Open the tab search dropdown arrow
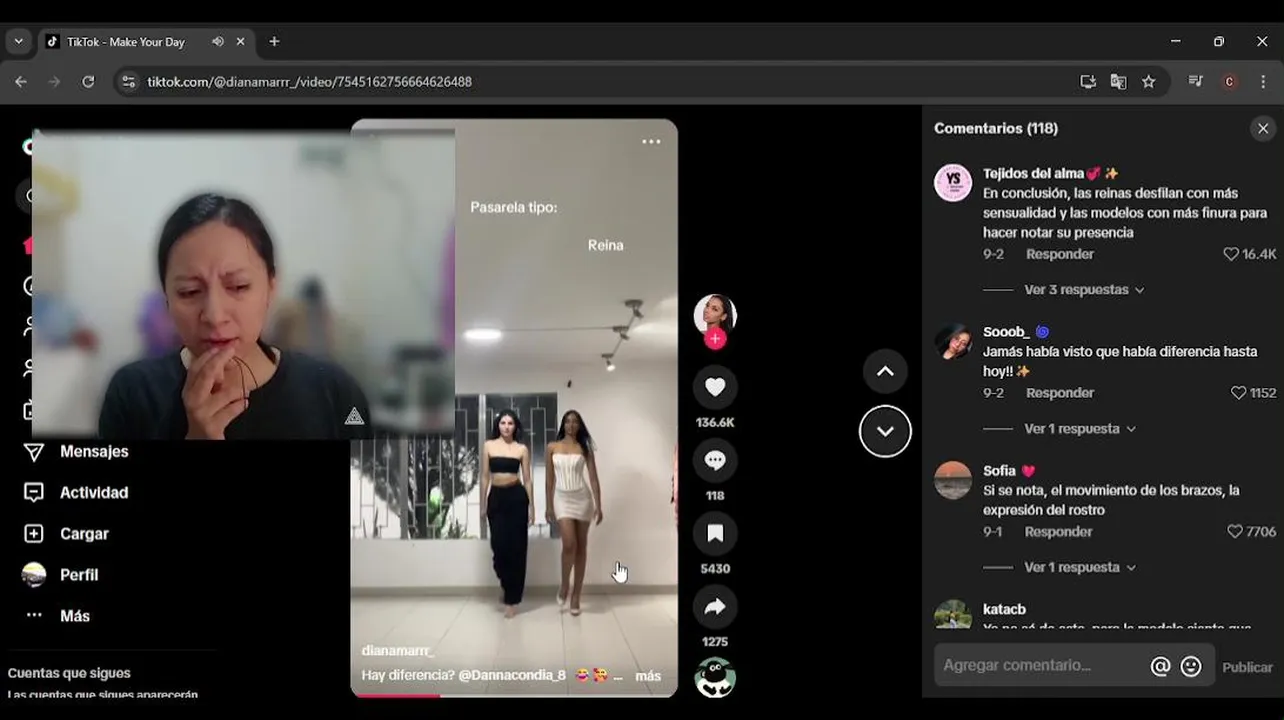Viewport: 1284px width, 720px height. (x=18, y=42)
